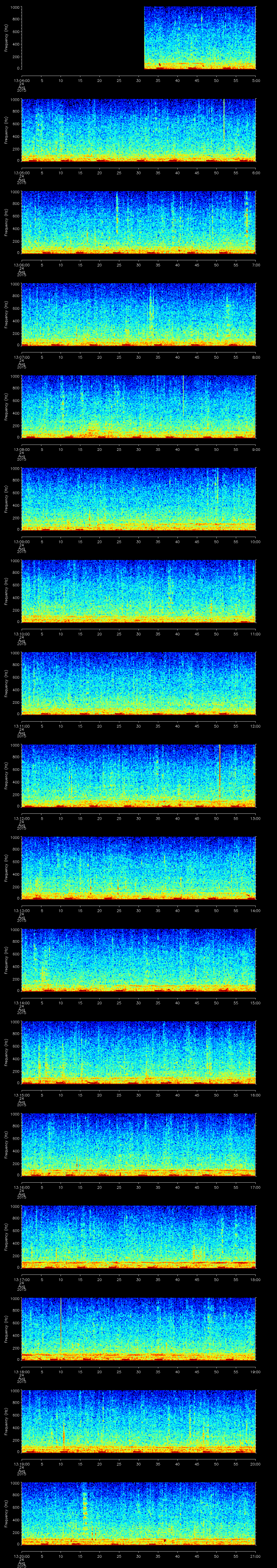Click the 13:10:00 start time label
The width and height of the screenshot is (277, 1568).
[x=21, y=634]
